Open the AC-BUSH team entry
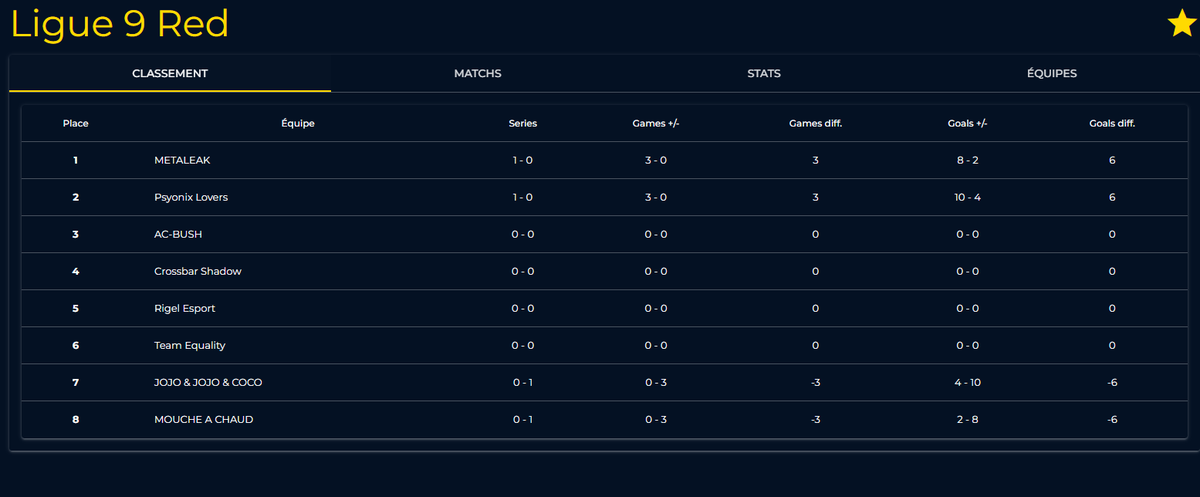The height and width of the screenshot is (497, 1200). point(179,234)
